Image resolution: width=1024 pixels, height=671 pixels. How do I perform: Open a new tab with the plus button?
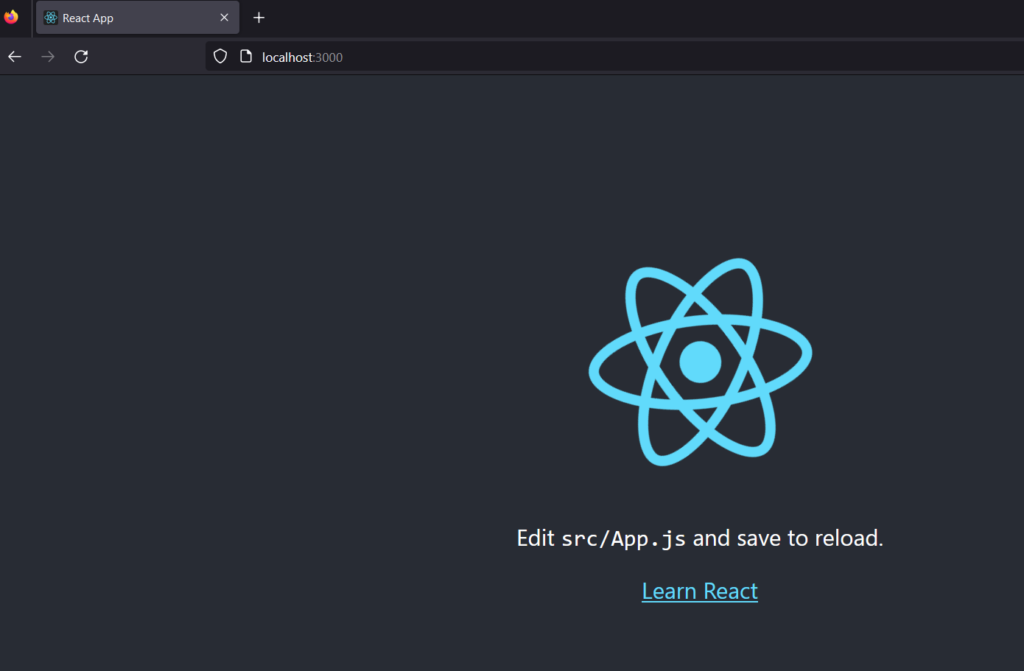258,17
